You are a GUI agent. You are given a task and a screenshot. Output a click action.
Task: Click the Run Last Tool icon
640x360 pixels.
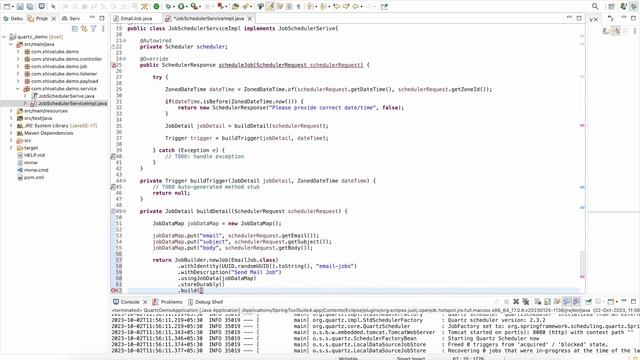[194, 7]
